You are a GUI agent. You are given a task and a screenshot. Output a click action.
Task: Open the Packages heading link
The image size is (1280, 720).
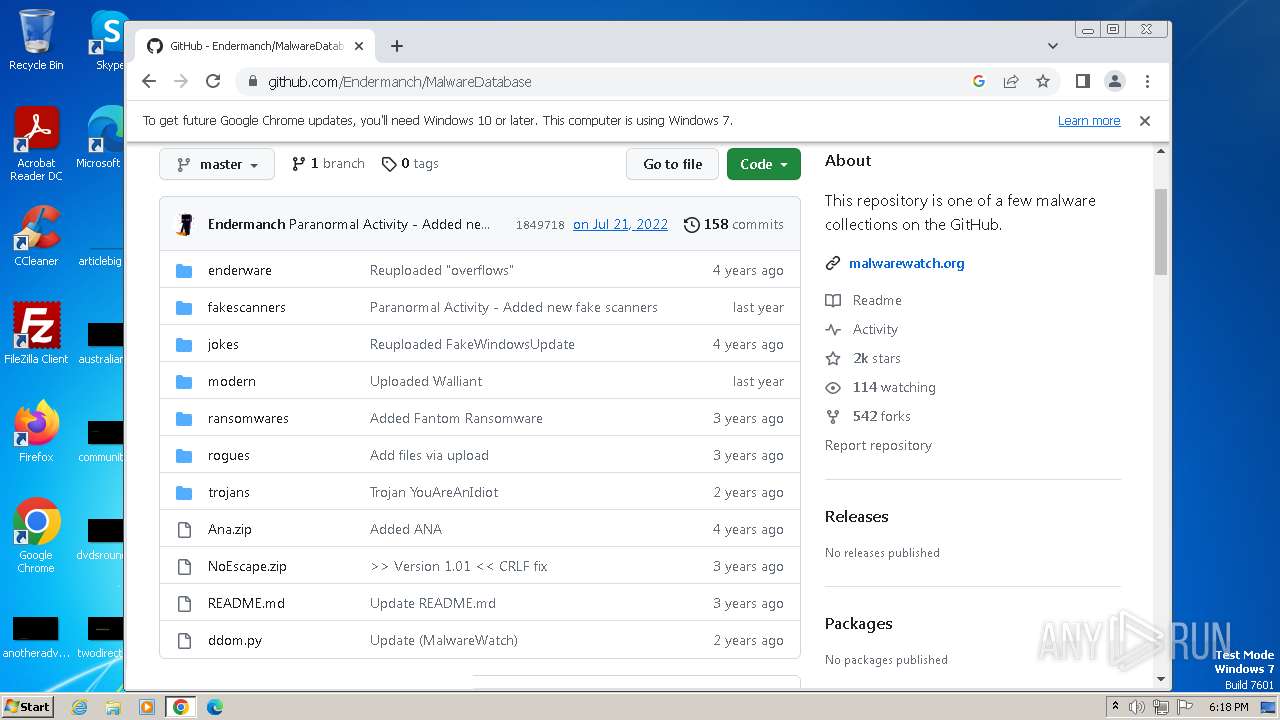tap(858, 623)
